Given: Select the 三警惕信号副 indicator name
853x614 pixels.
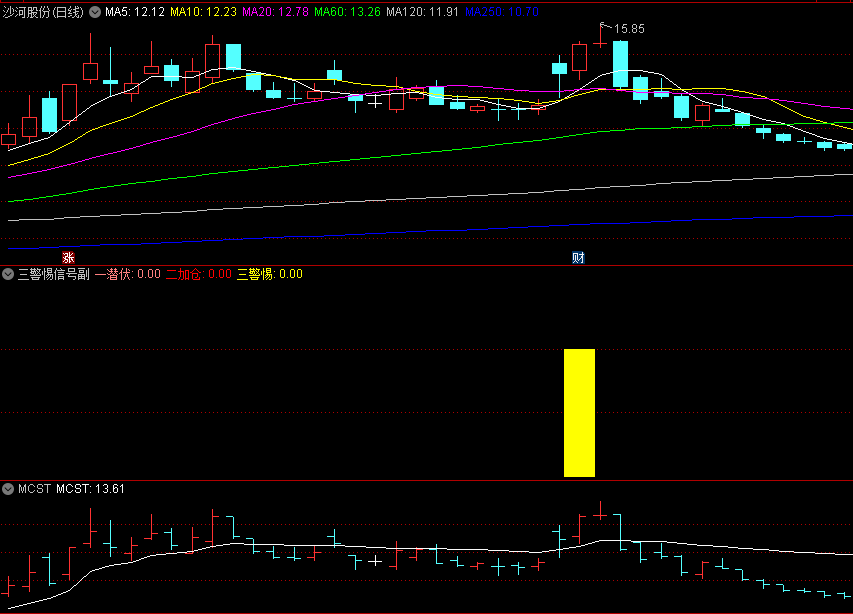Looking at the screenshot, I should click(x=54, y=274).
